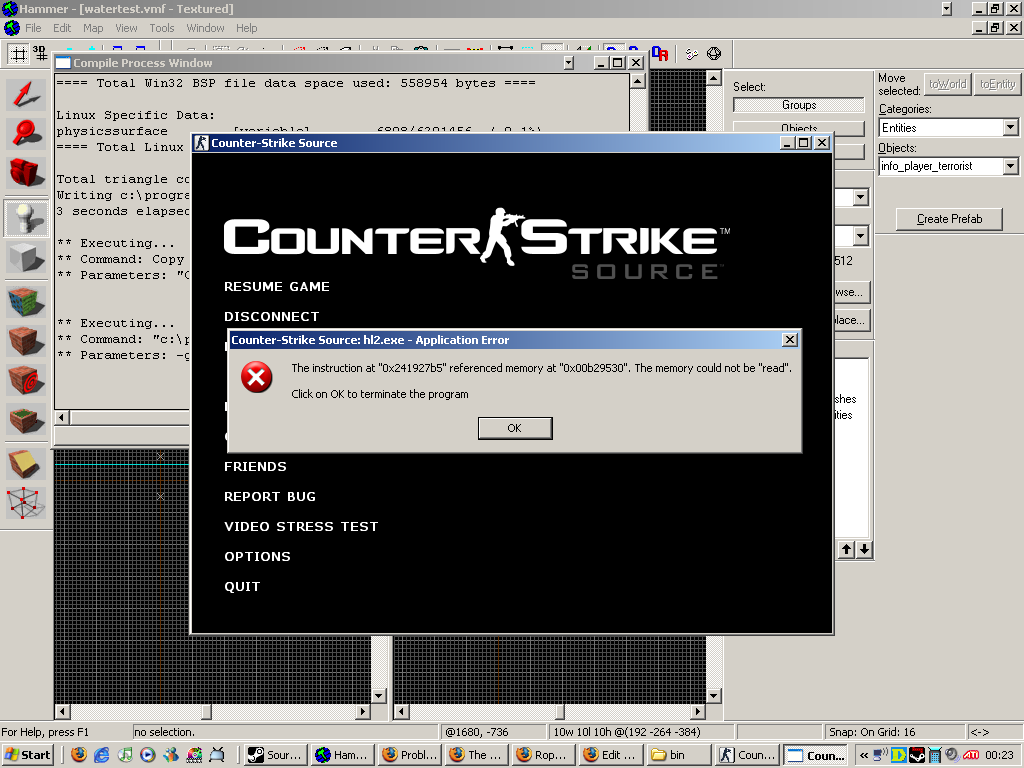1024x768 pixels.
Task: Activate the Clipping tool yellow-top cube
Action: point(26,464)
